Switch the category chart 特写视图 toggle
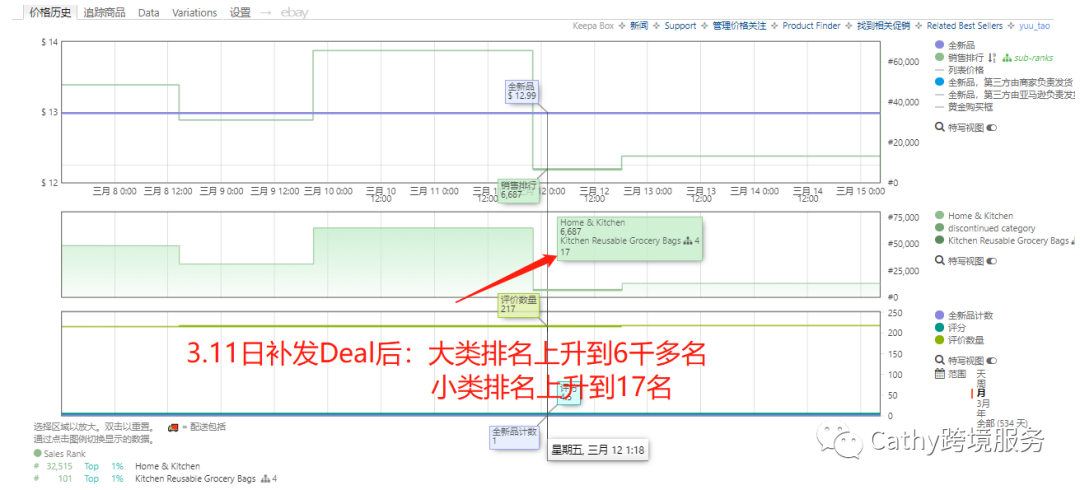 pos(993,261)
